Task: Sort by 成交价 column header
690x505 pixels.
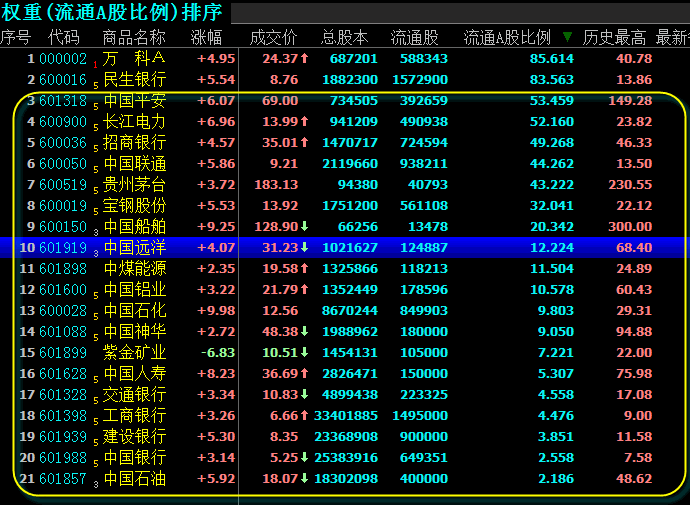Action: coord(273,37)
